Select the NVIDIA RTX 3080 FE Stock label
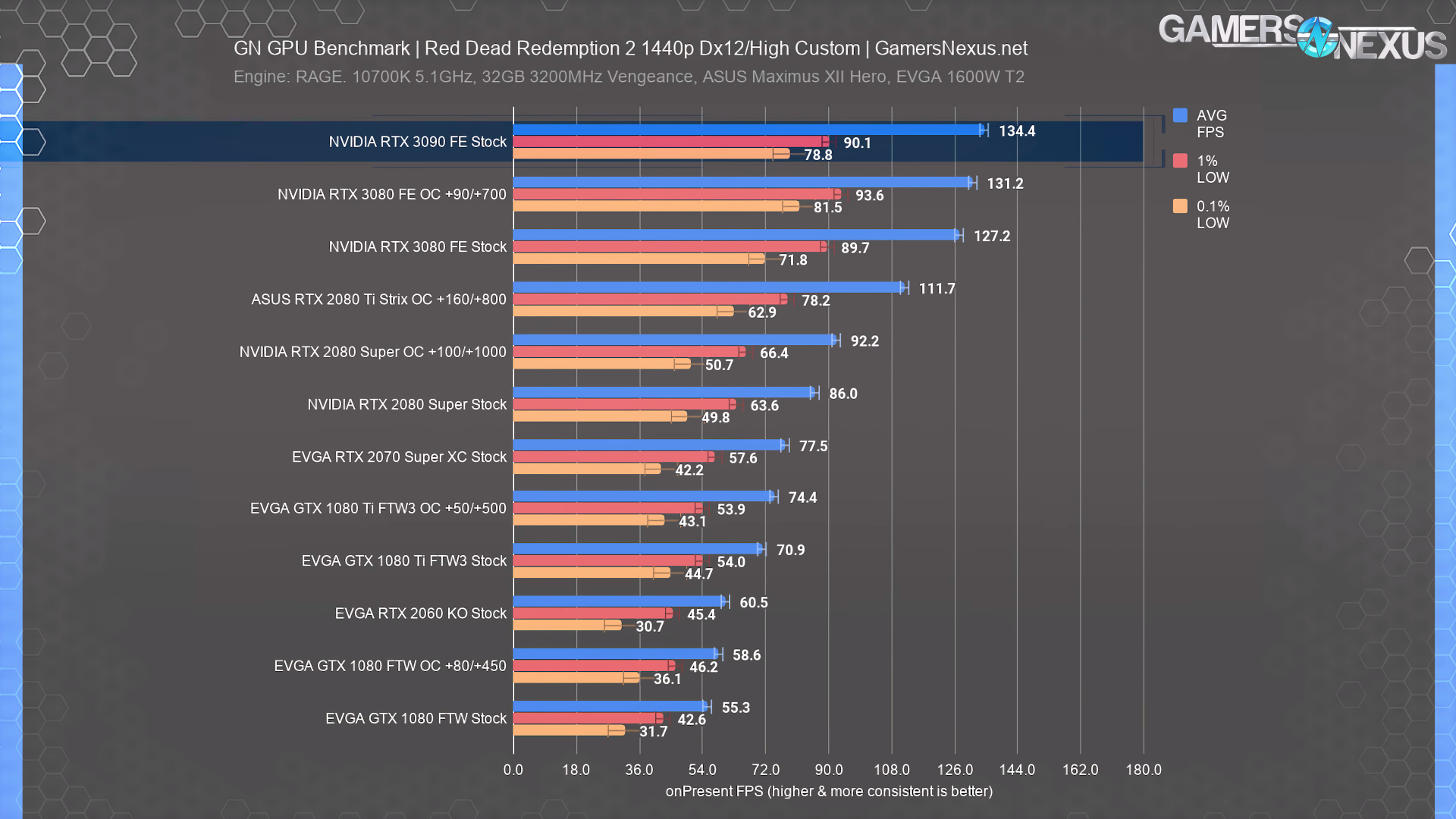 417,247
